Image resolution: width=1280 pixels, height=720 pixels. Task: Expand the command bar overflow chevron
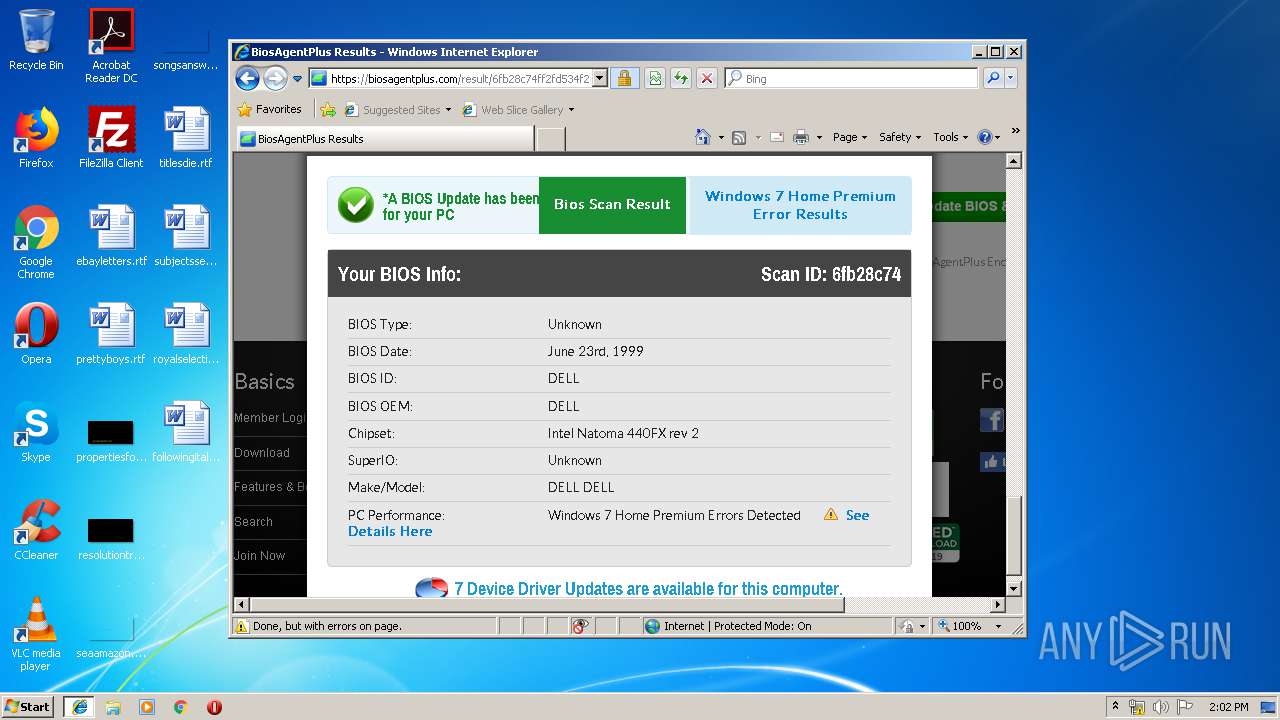pyautogui.click(x=1015, y=131)
